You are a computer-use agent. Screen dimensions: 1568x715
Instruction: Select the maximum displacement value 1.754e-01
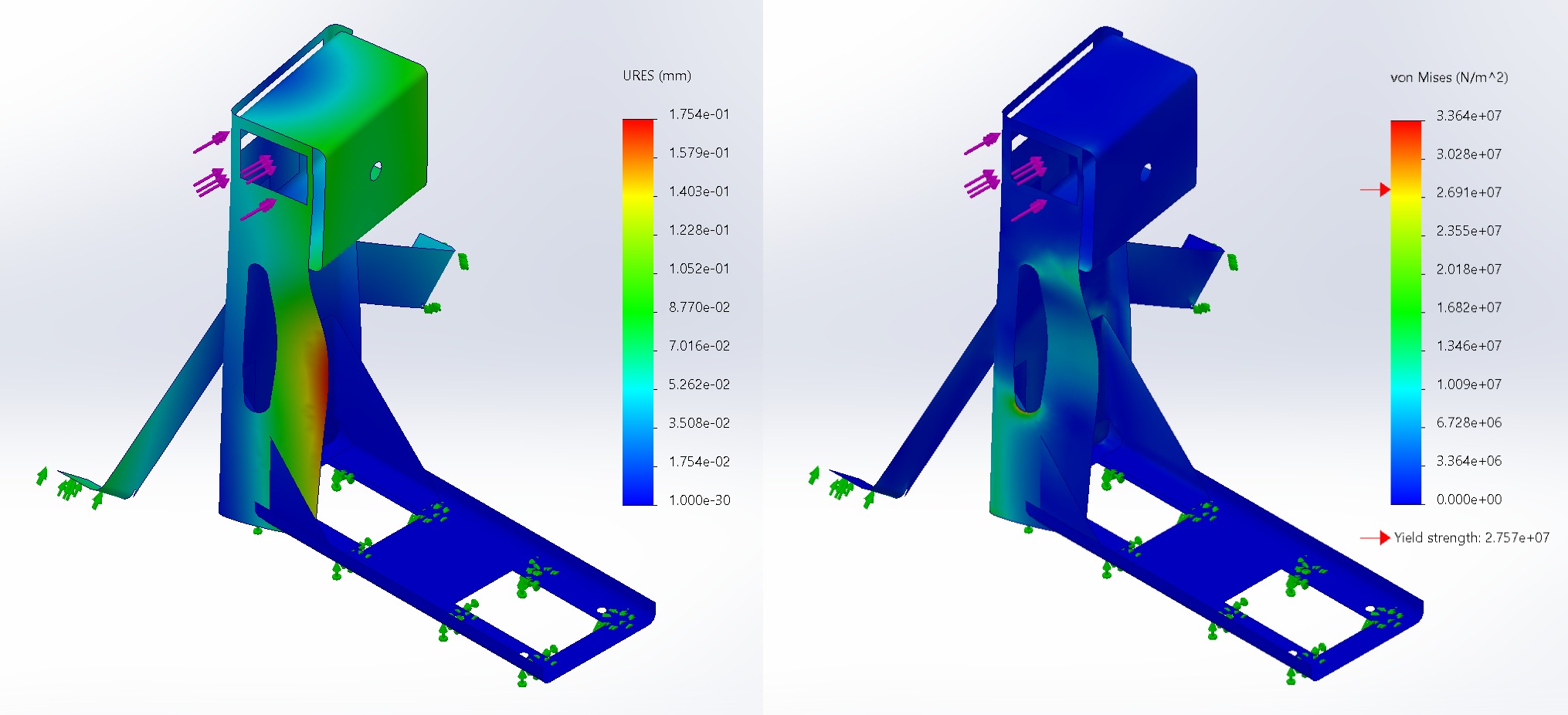pyautogui.click(x=698, y=114)
